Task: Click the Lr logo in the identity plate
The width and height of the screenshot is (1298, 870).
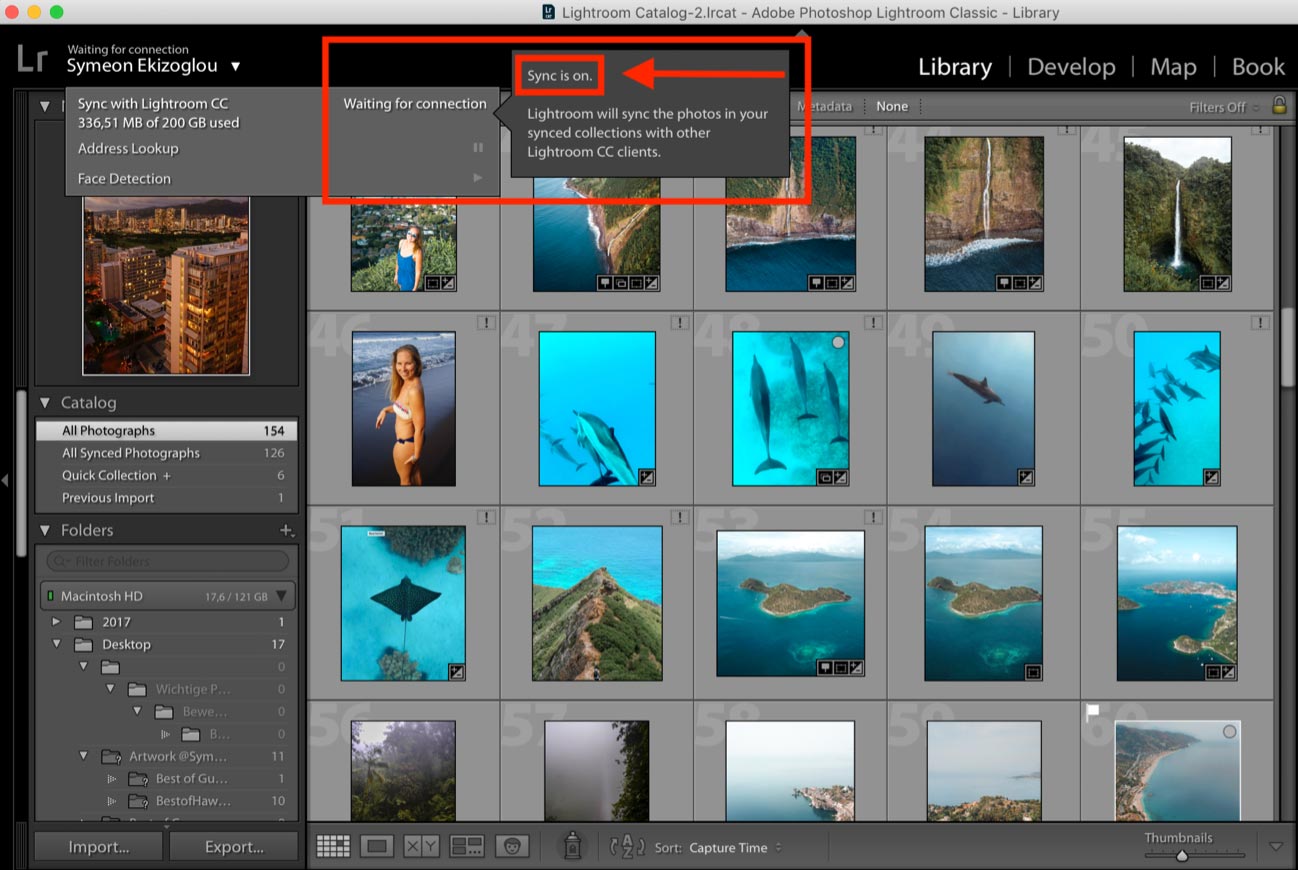Action: point(31,58)
